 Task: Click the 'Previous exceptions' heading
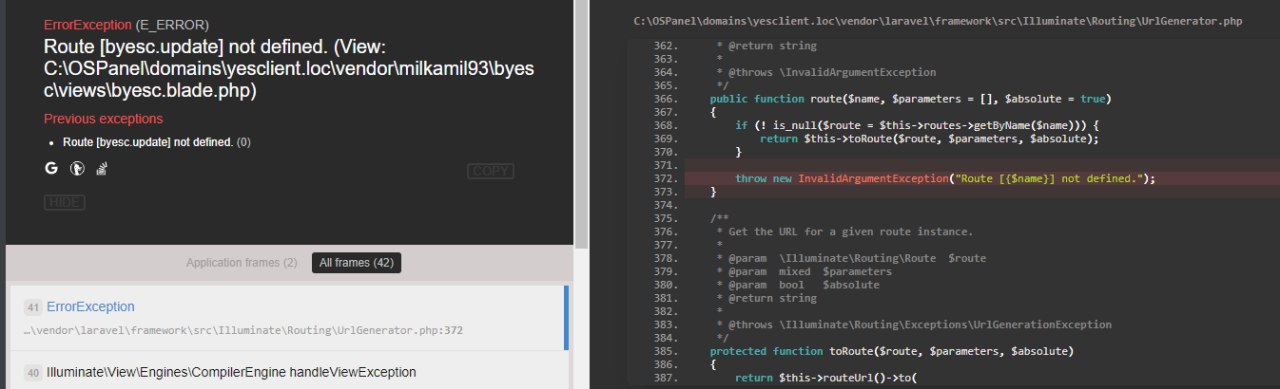103,119
